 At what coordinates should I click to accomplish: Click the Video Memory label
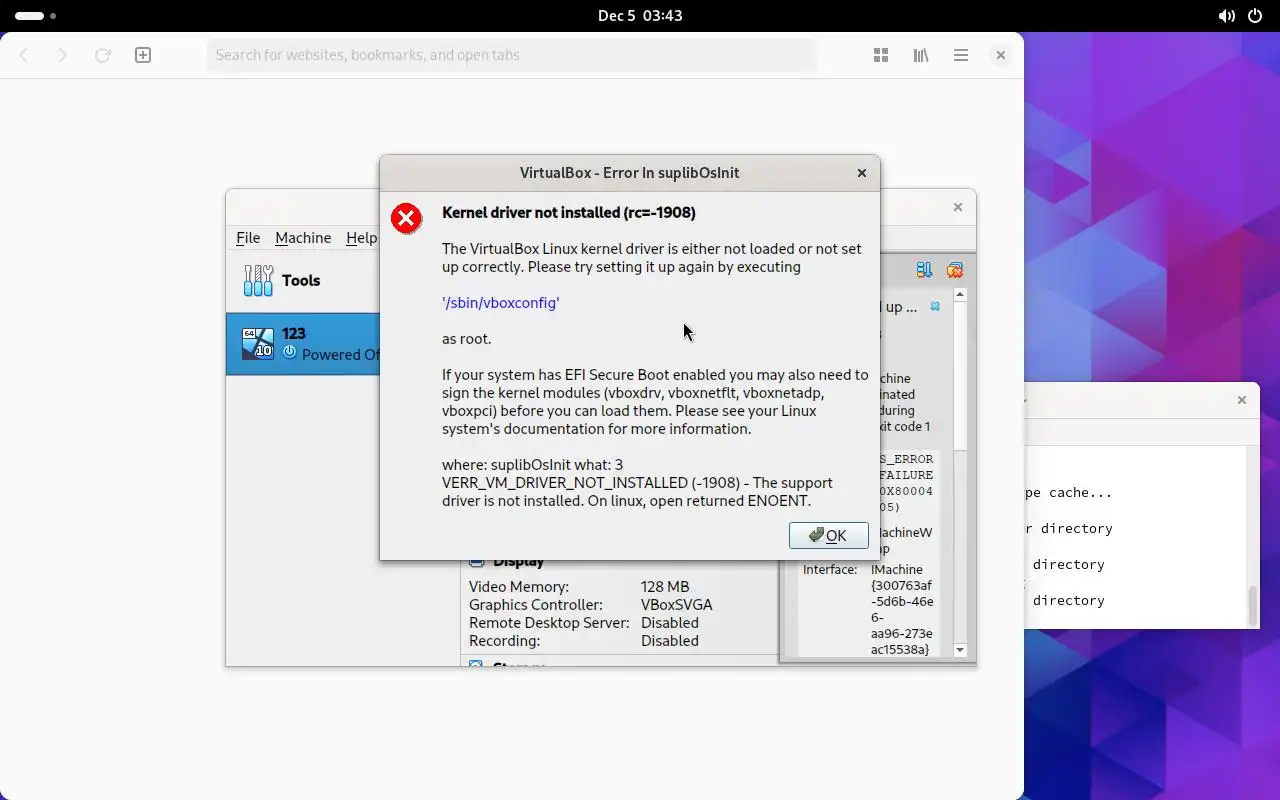tap(519, 587)
